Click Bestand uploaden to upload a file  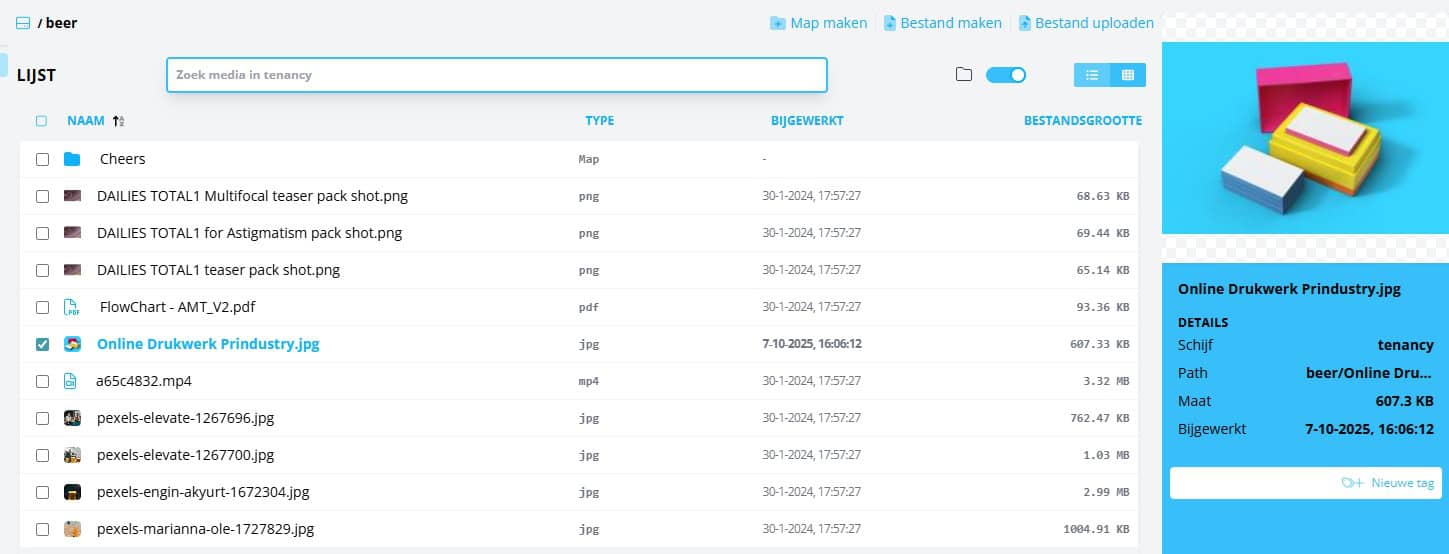pyautogui.click(x=1086, y=23)
